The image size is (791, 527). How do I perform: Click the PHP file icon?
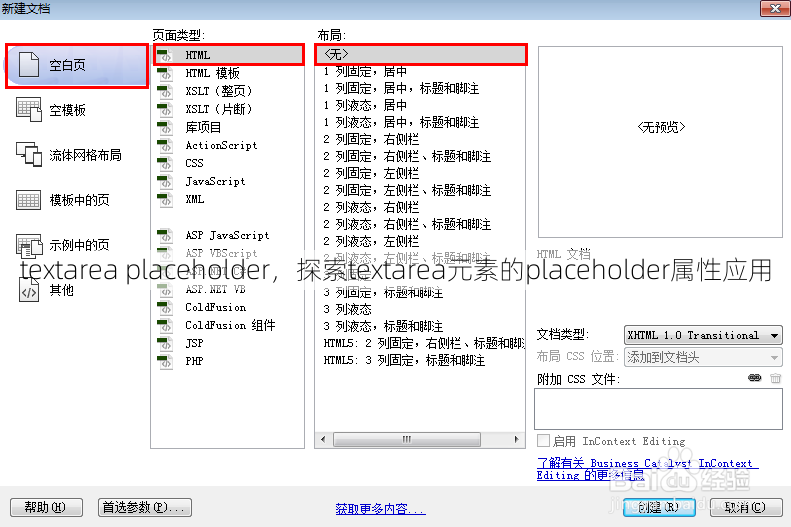(164, 361)
